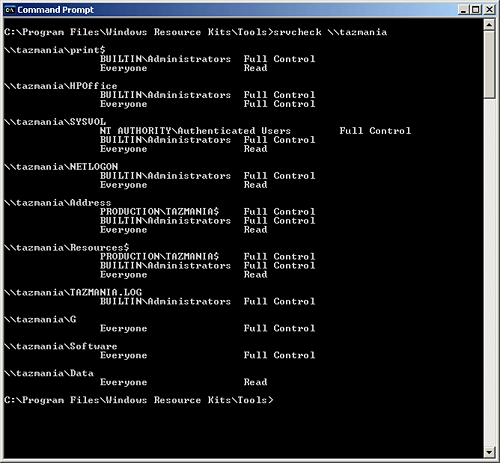
Task: Click PRODUCTION\TAZMANIA$ under Address share
Action: point(159,212)
